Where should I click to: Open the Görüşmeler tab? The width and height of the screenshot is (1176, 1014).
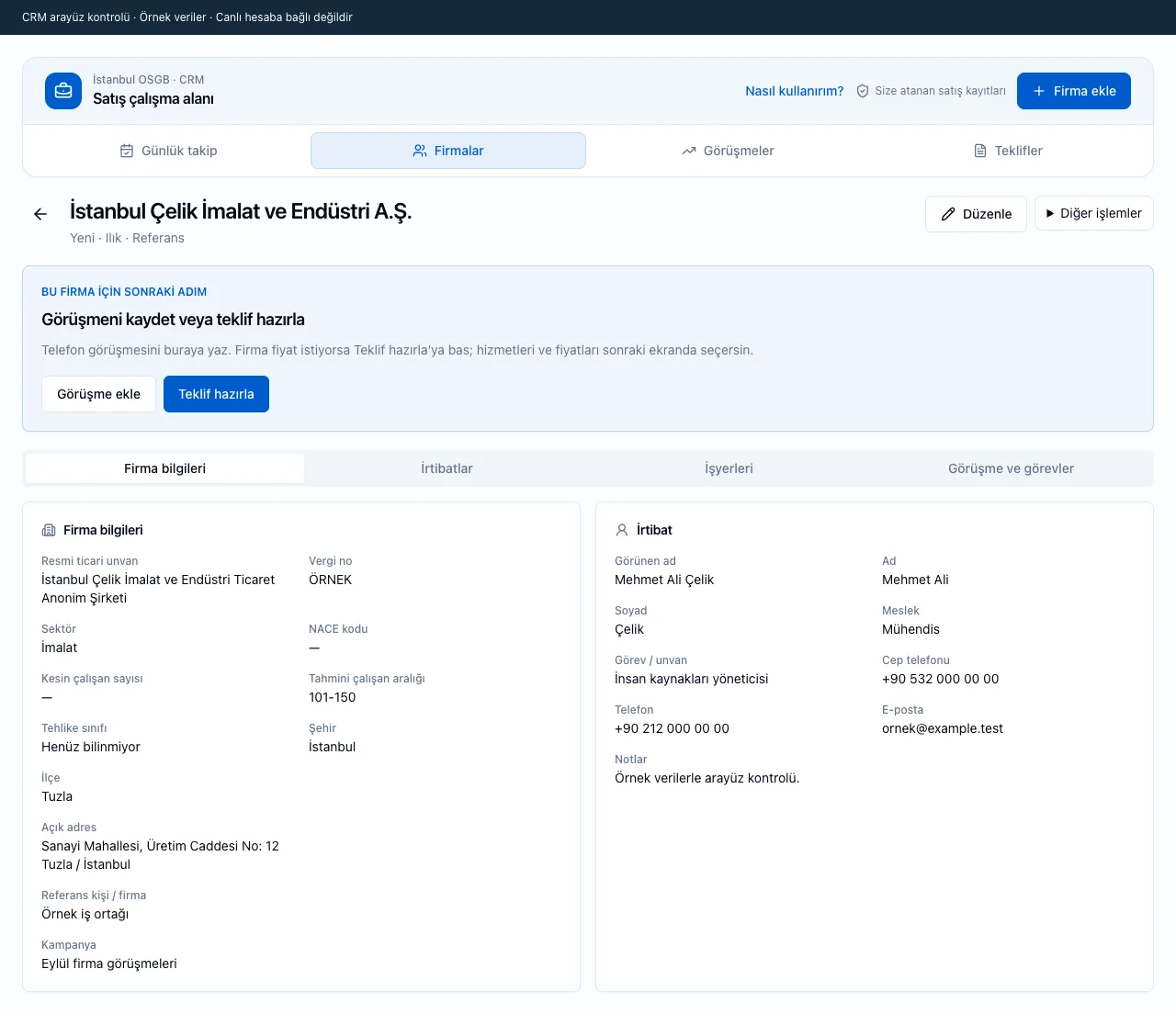(728, 151)
